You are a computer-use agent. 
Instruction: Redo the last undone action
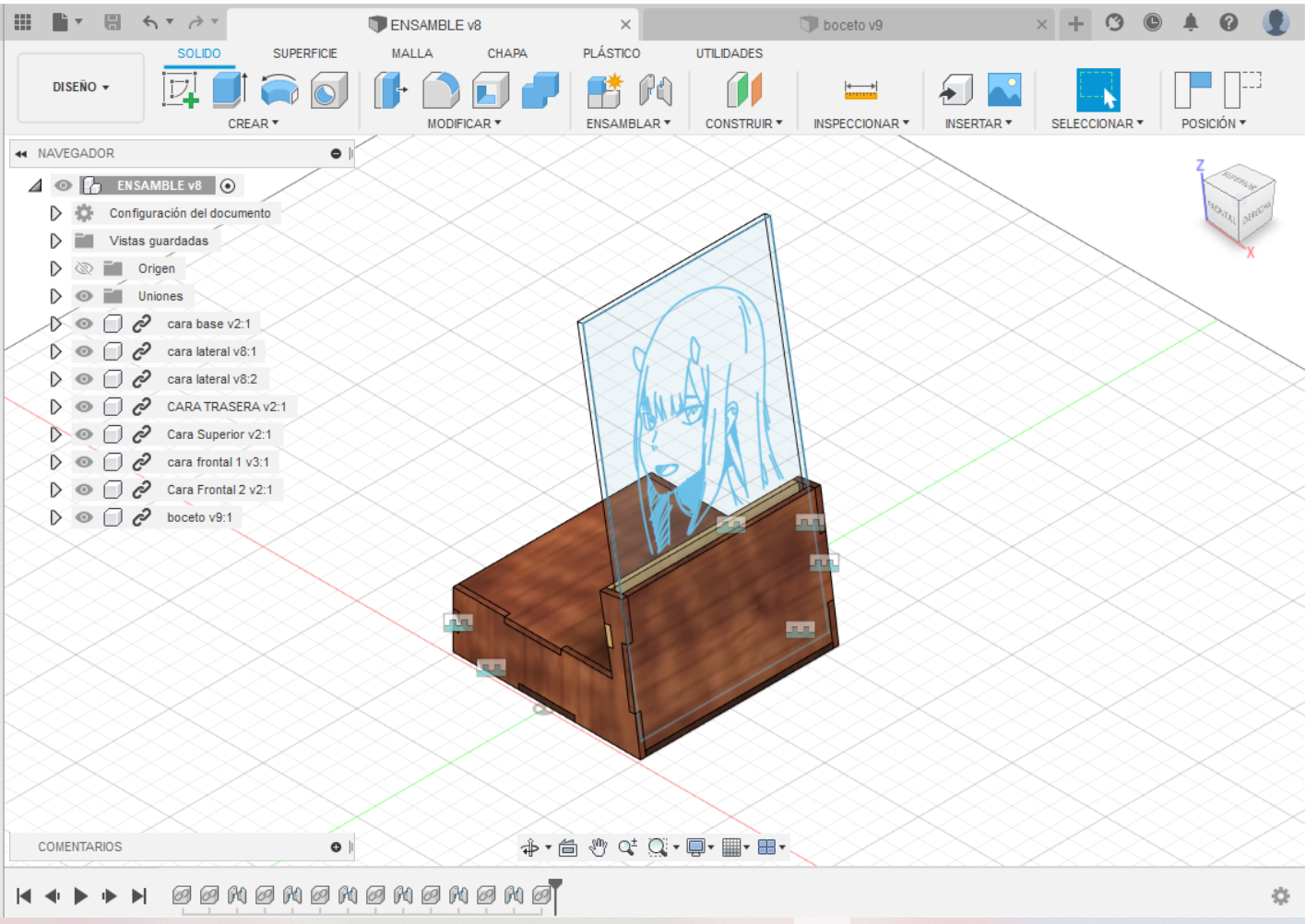point(196,21)
